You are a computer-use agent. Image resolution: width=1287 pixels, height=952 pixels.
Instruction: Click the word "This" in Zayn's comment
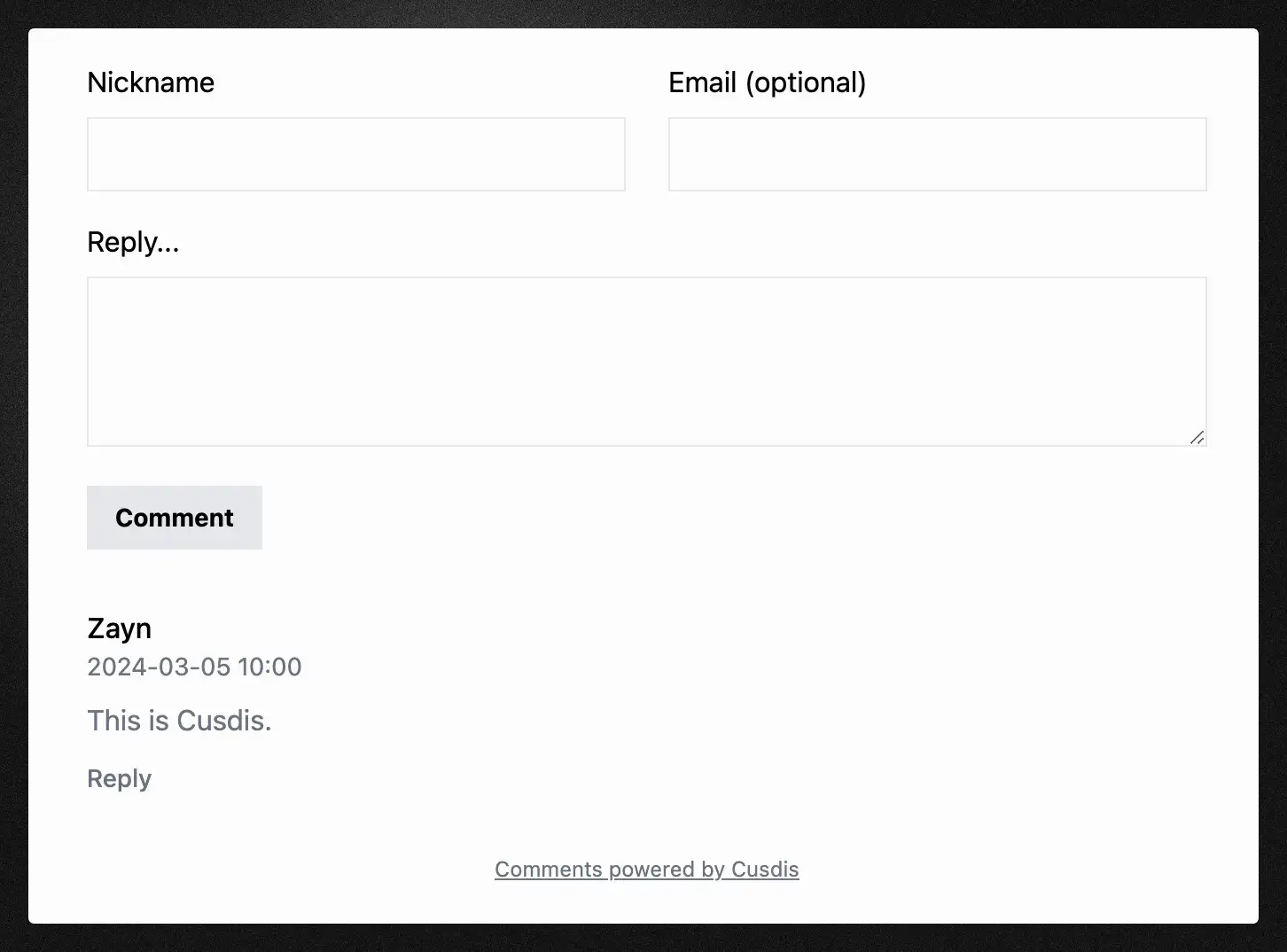(114, 721)
